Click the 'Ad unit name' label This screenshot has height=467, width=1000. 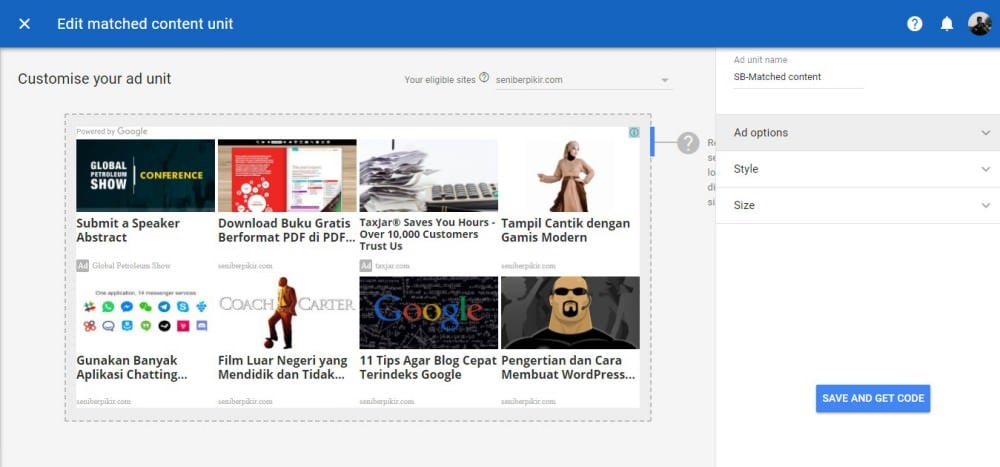760,60
